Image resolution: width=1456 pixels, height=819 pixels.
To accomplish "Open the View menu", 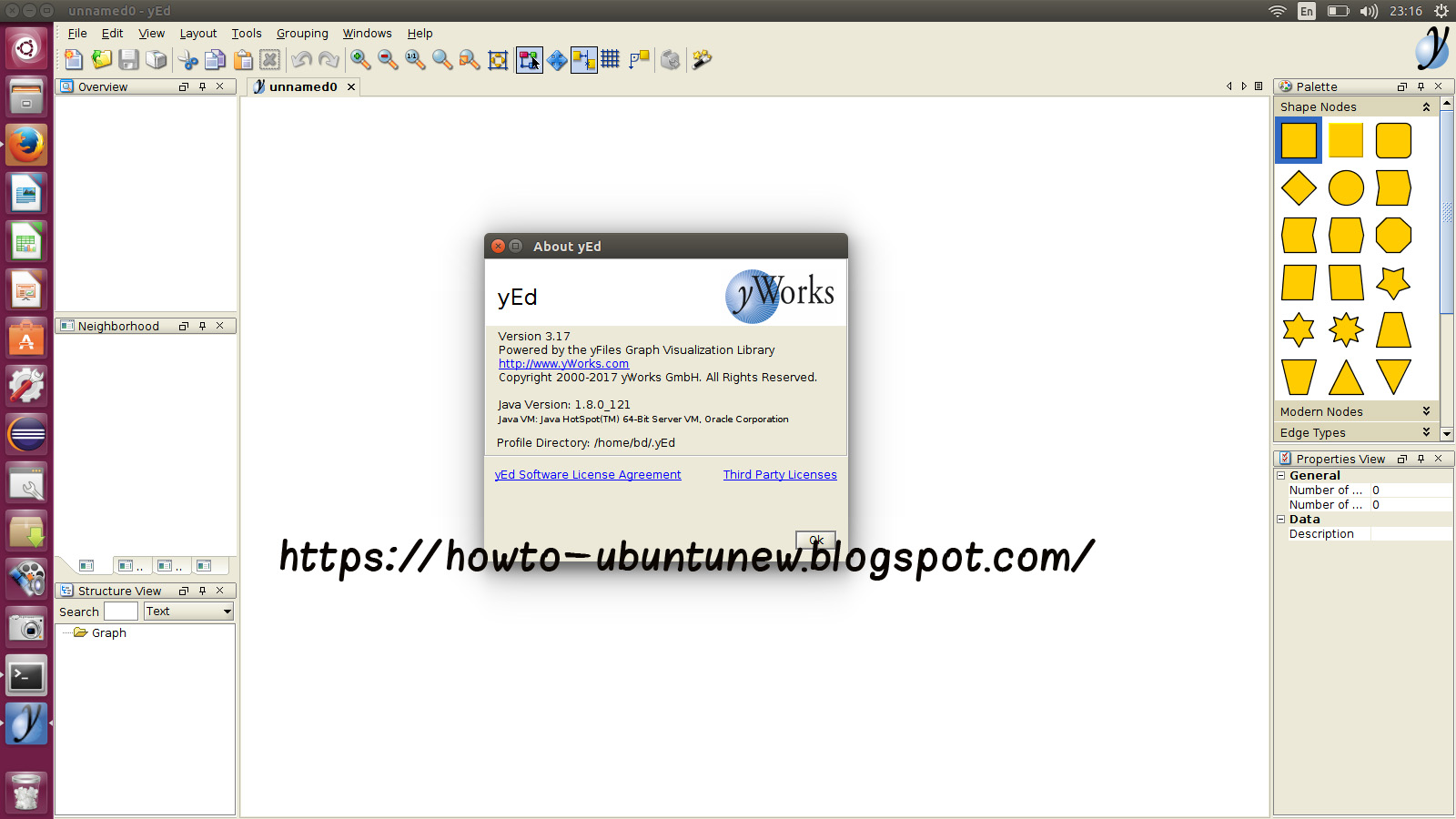I will 151,34.
